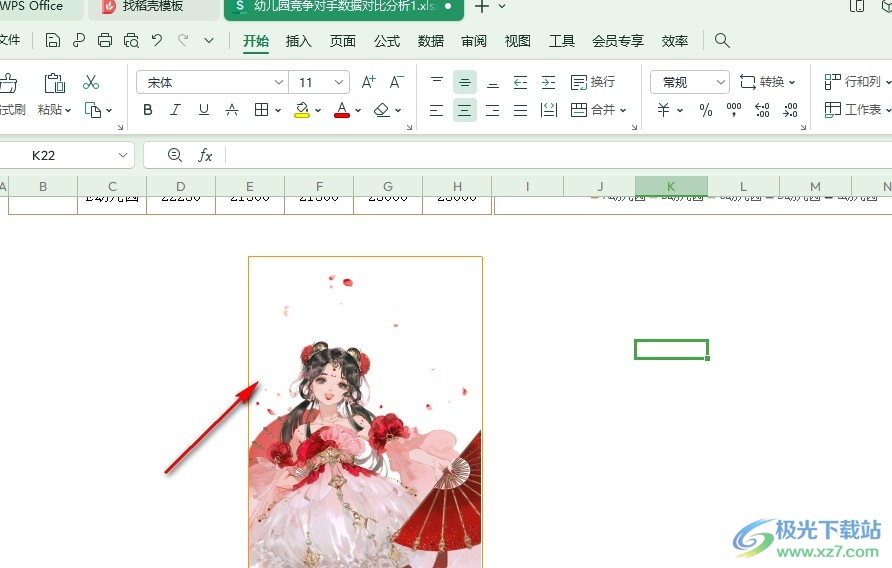Click the Undo arrow icon

[x=157, y=40]
